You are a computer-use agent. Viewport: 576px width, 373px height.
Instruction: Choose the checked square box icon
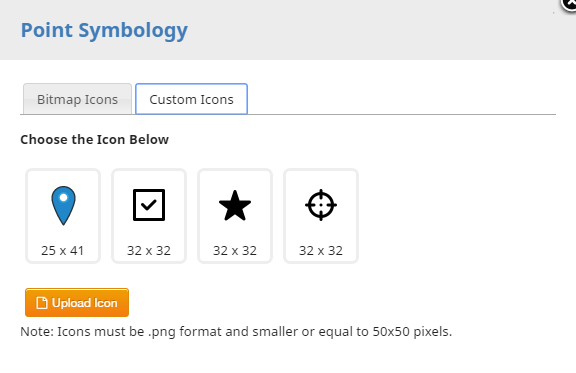[x=149, y=205]
